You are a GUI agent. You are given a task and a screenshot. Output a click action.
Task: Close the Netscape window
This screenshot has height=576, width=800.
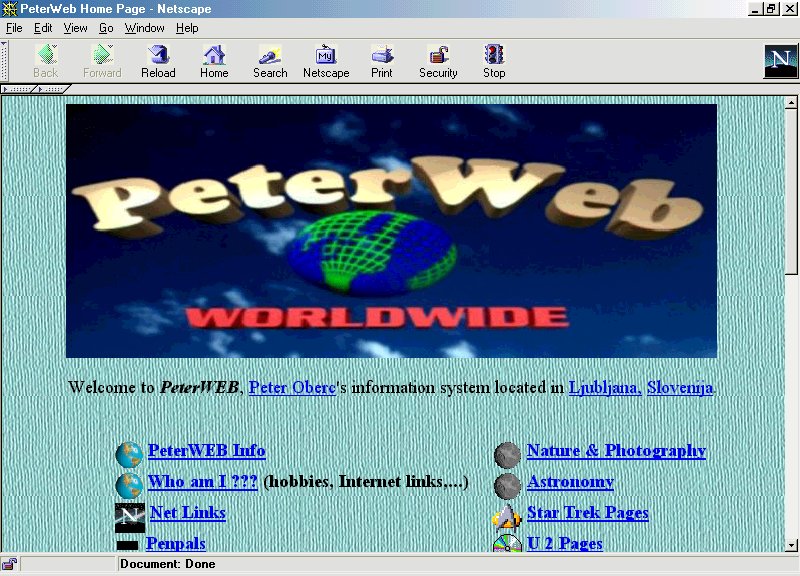pos(788,9)
